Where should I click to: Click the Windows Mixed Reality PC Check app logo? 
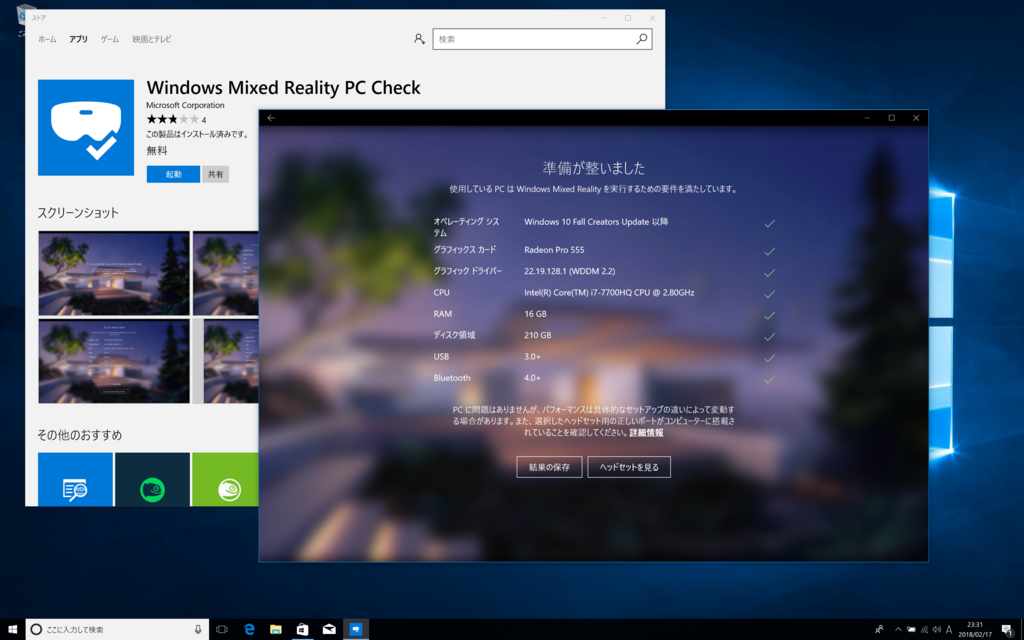point(86,127)
